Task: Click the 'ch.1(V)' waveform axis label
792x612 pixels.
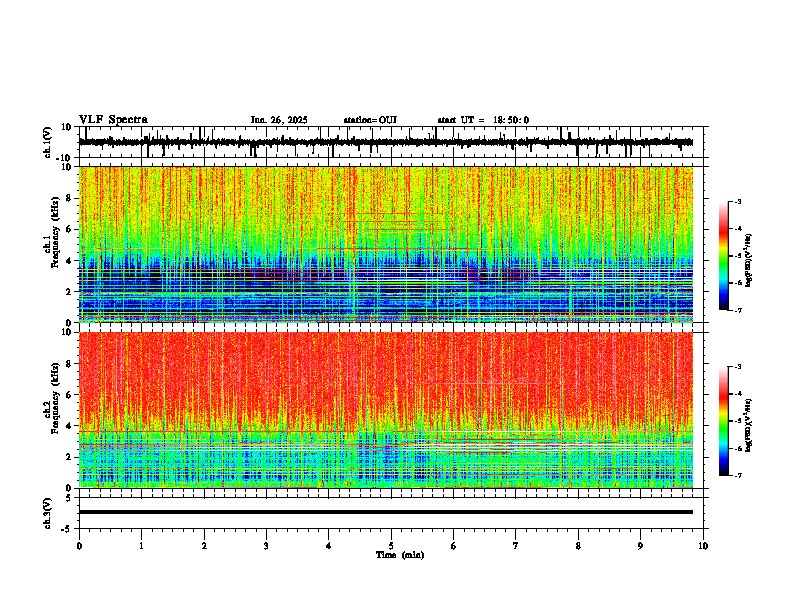Action: (x=48, y=142)
